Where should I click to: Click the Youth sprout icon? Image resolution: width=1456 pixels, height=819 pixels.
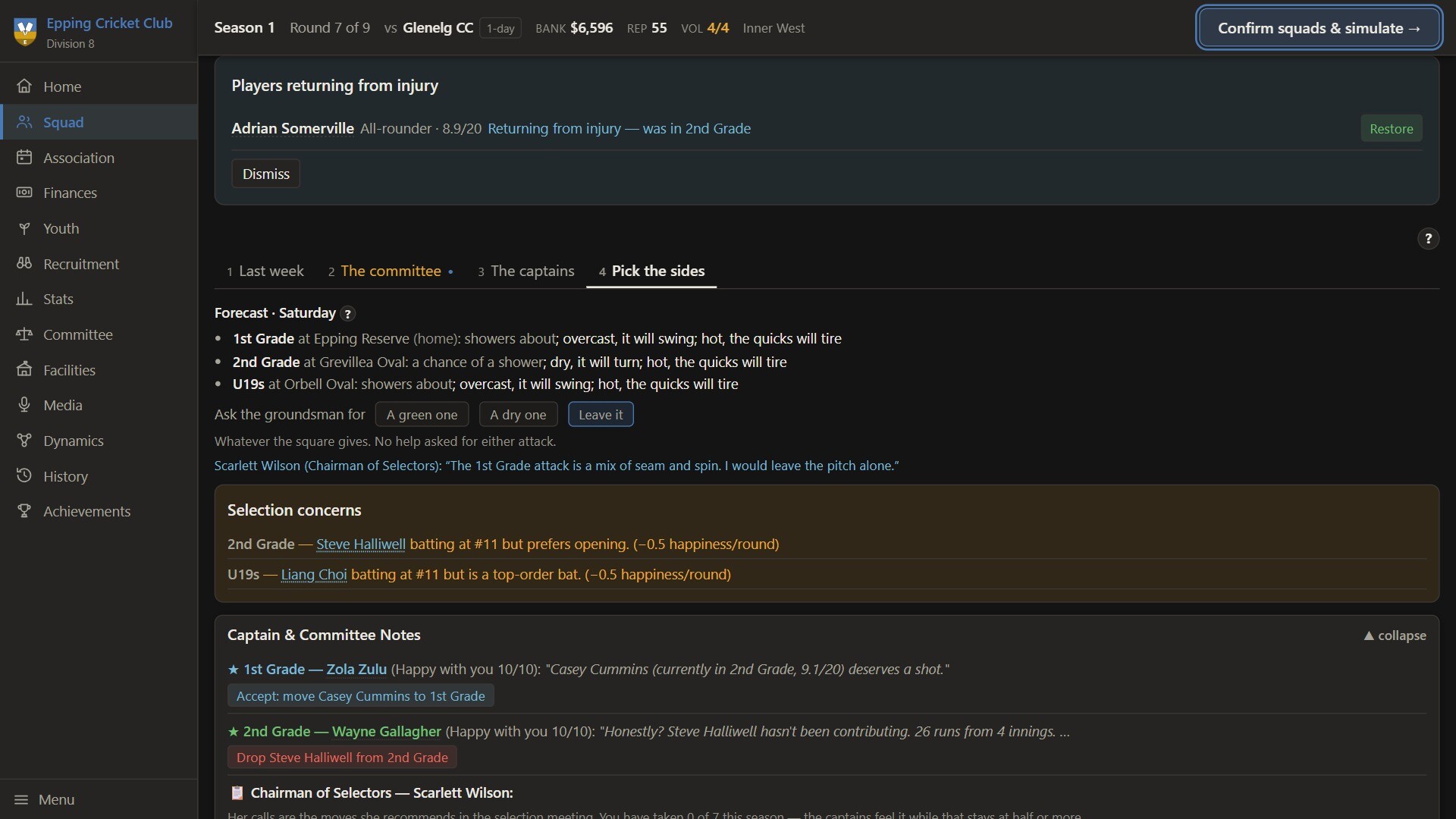[24, 228]
